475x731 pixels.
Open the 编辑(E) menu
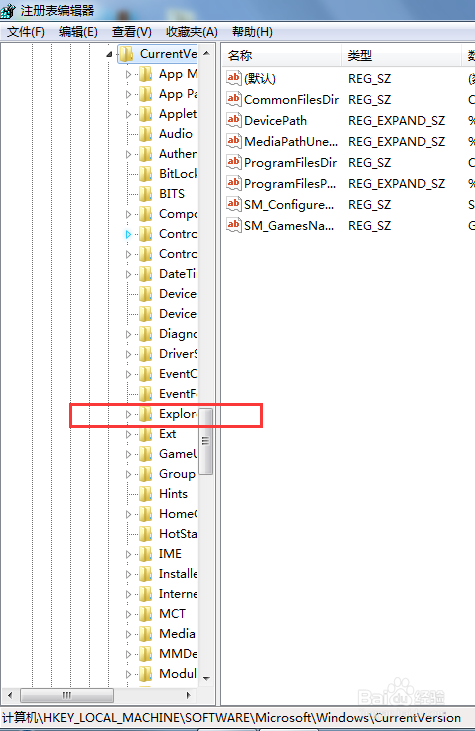point(78,32)
